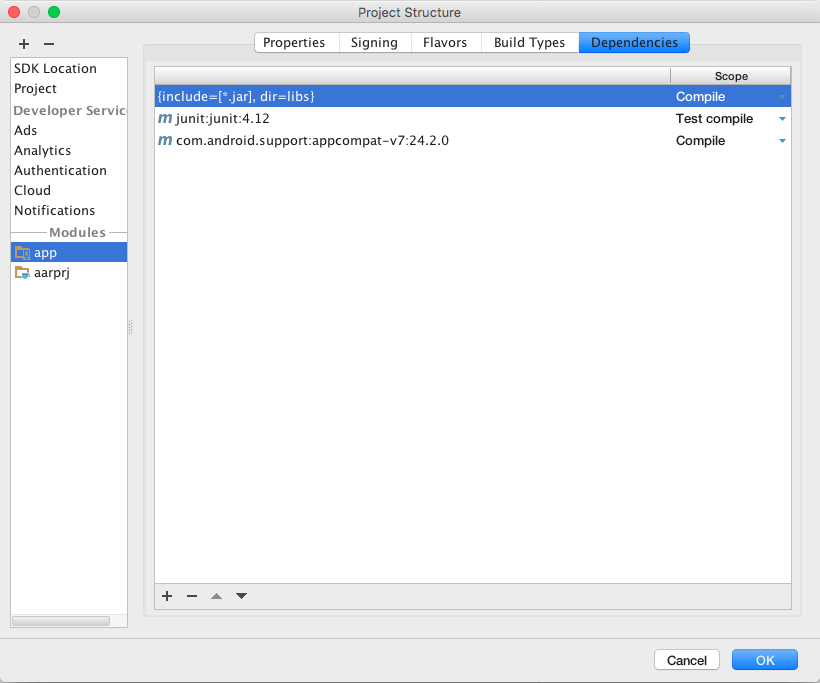Click the Maven icon beside appcompat-v7:24.2.0
The height and width of the screenshot is (683, 820).
(x=165, y=141)
